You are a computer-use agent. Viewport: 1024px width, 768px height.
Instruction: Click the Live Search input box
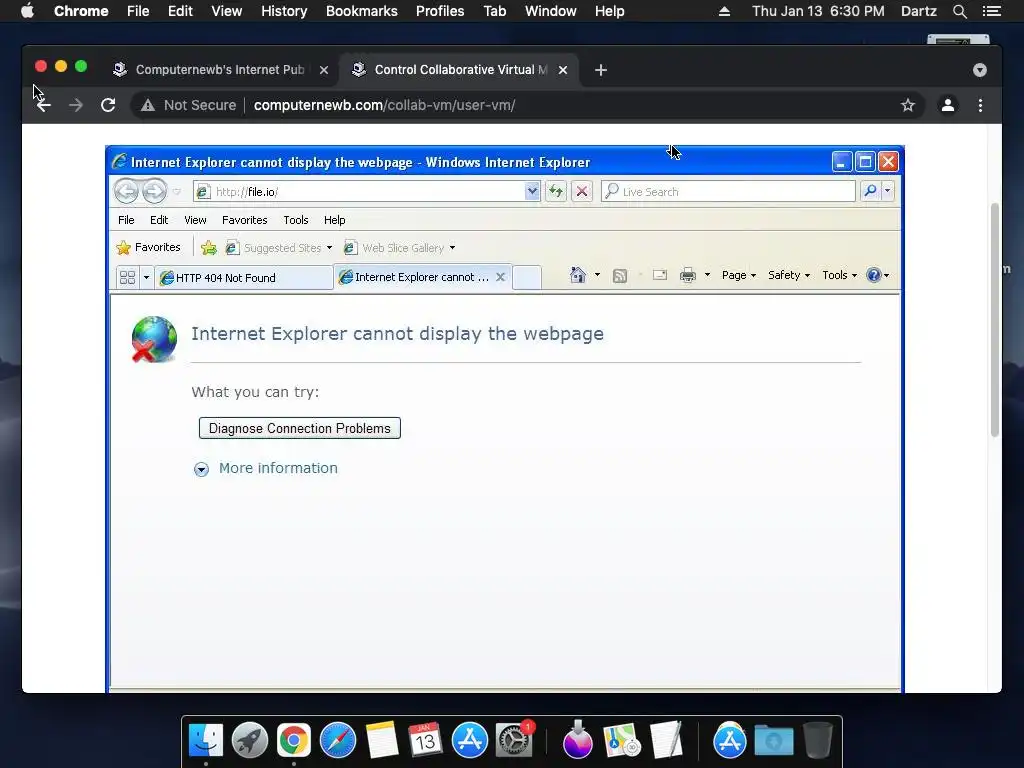pos(728,191)
